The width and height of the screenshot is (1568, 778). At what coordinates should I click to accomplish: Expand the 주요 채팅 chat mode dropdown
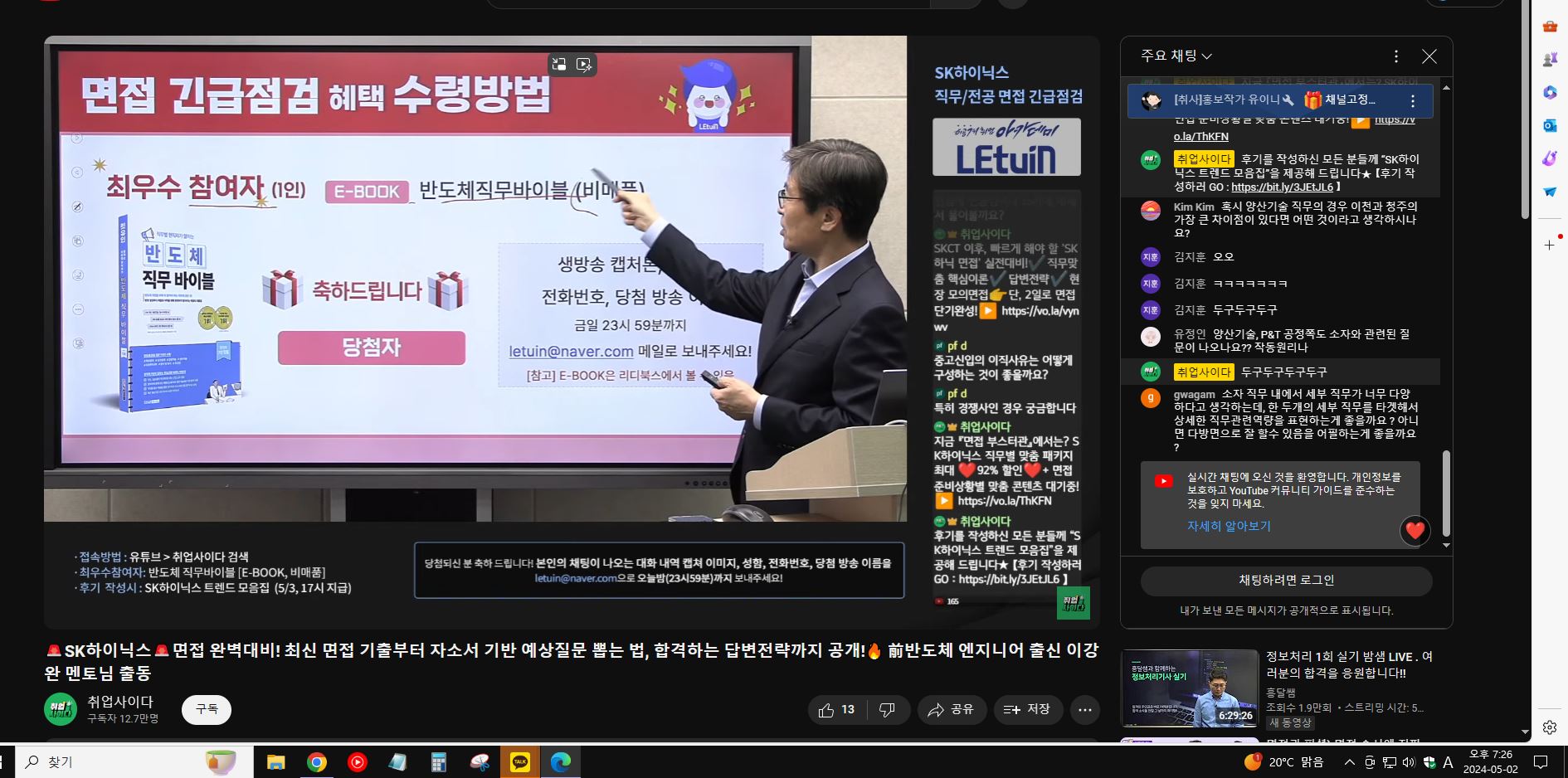coord(1176,56)
